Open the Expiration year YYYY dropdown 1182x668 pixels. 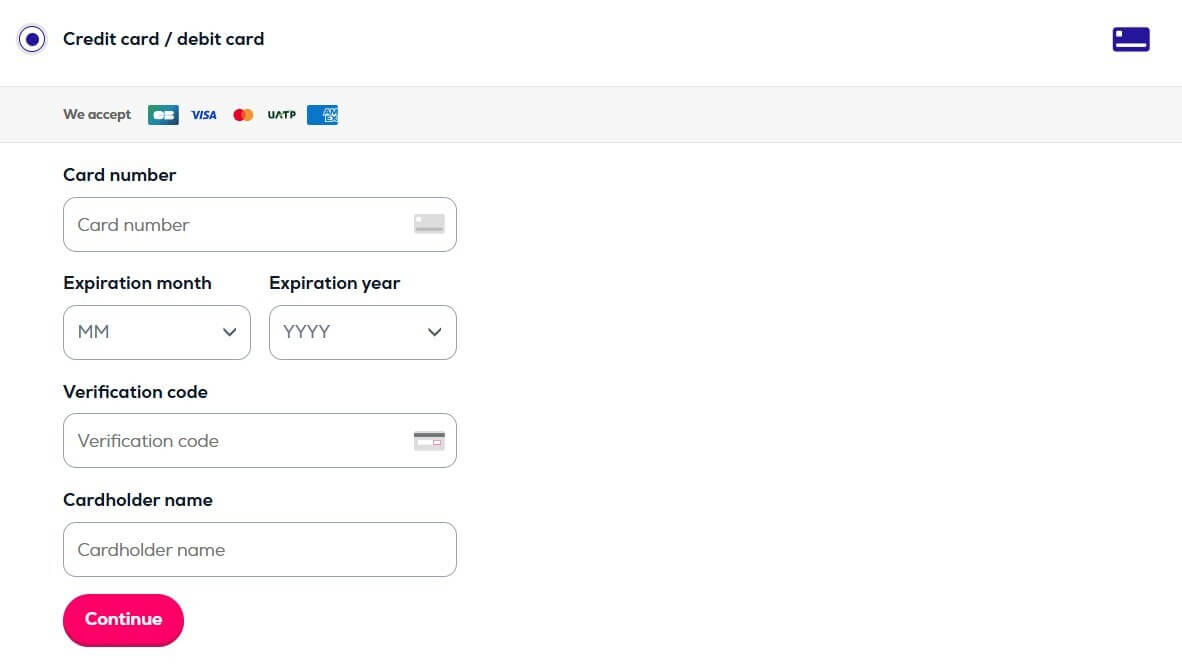point(363,332)
